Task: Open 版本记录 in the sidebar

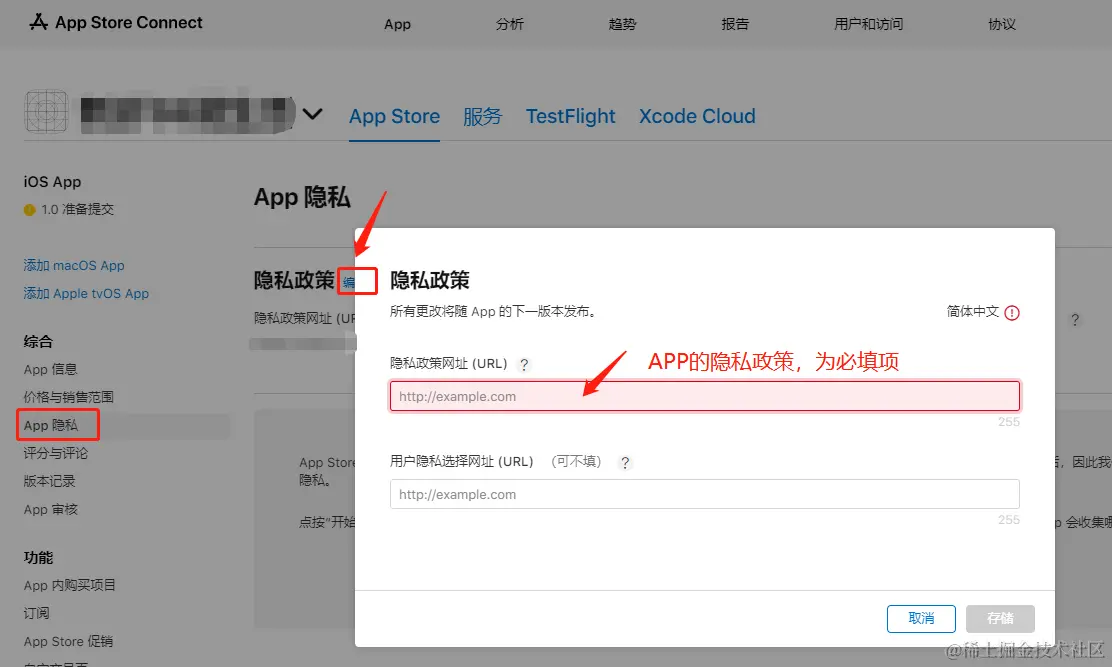Action: click(x=49, y=481)
